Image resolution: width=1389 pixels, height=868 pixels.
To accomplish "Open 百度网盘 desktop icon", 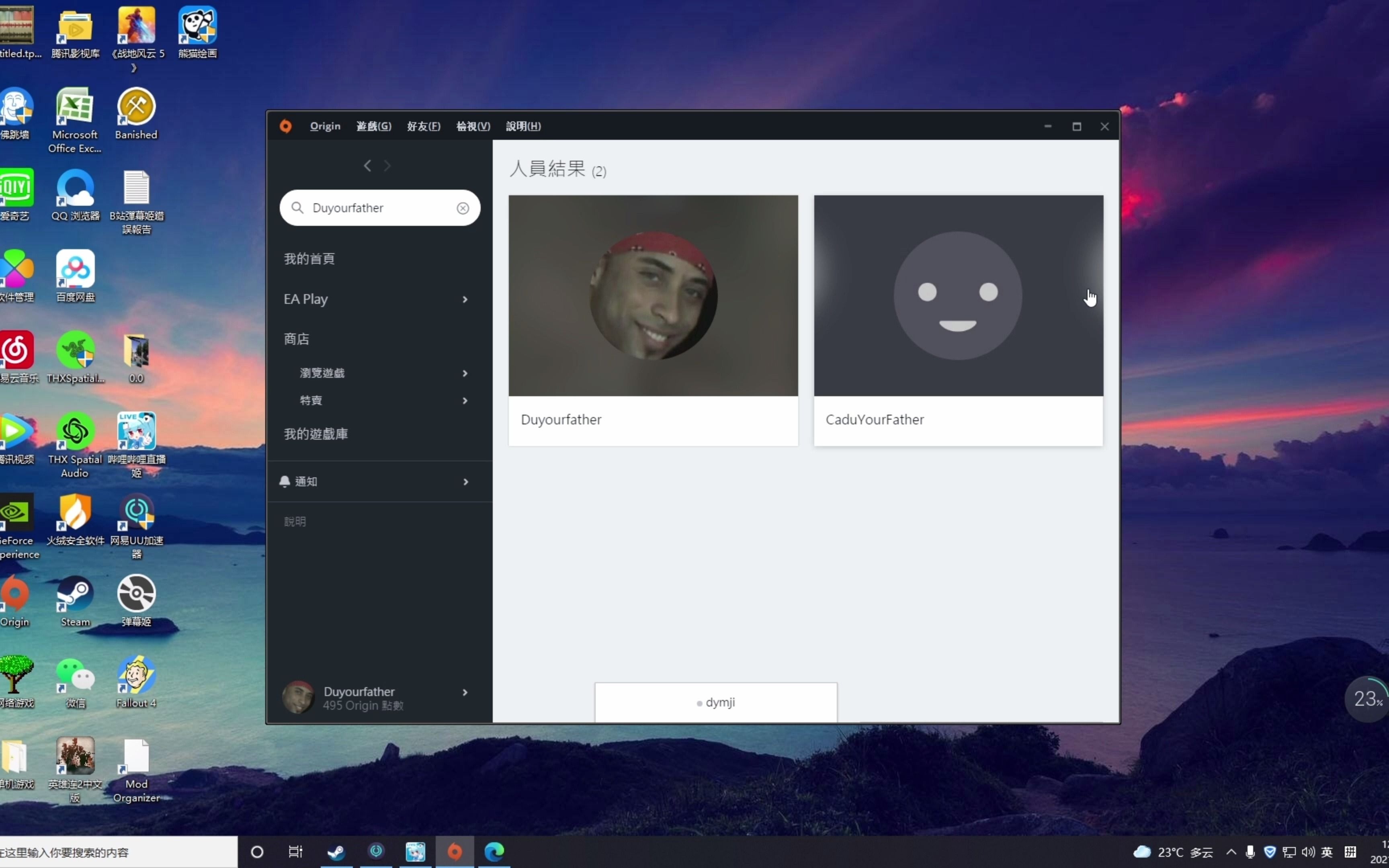I will tap(75, 276).
